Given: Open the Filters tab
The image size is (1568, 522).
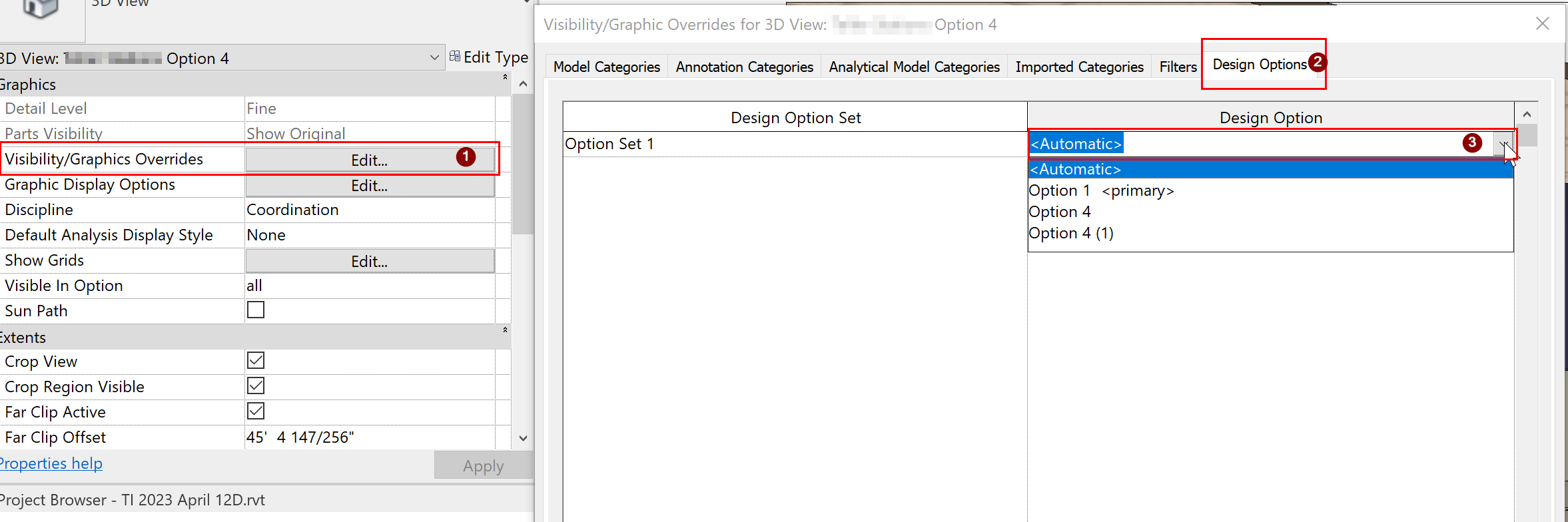Looking at the screenshot, I should (x=1178, y=67).
